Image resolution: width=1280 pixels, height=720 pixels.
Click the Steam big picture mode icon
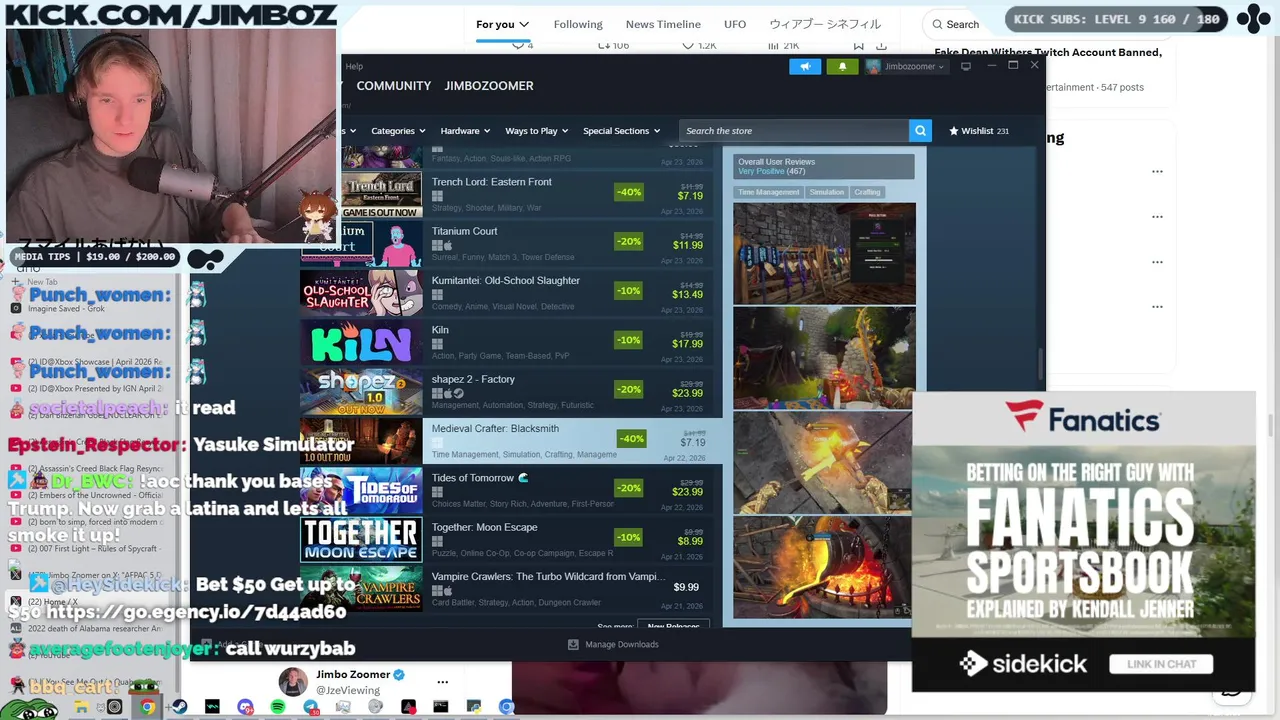tap(965, 66)
